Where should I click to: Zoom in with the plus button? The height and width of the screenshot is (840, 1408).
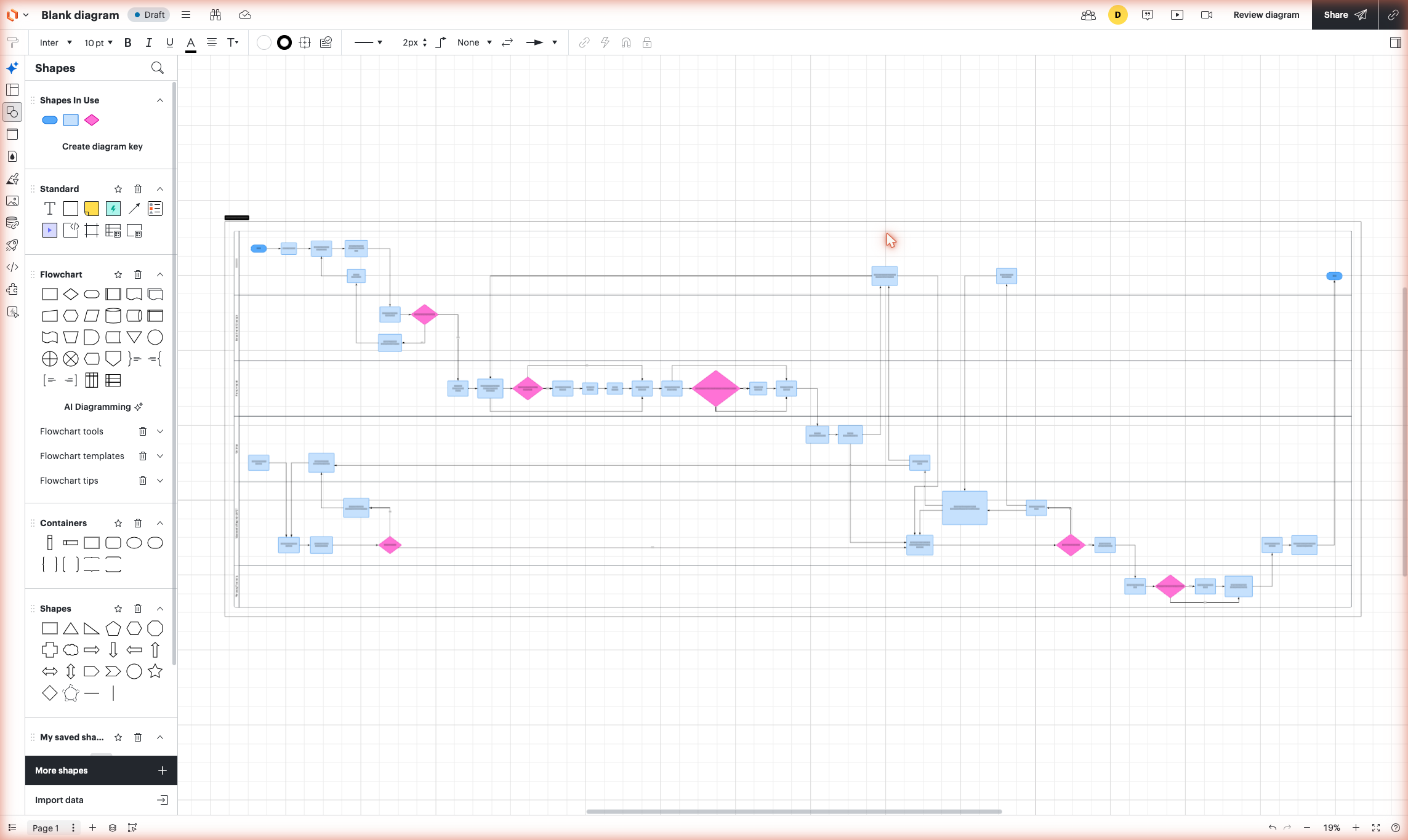(1356, 828)
